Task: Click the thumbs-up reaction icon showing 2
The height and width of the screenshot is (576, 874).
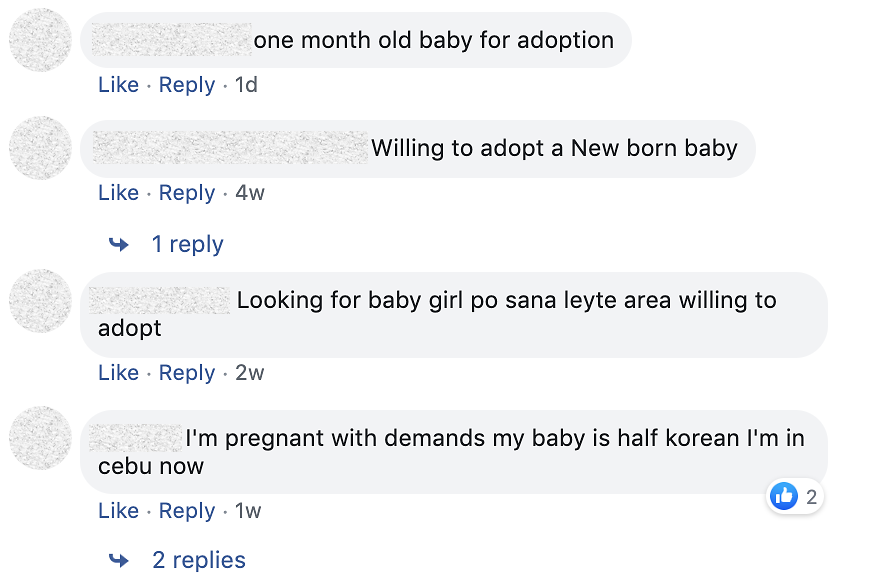Action: tap(784, 496)
